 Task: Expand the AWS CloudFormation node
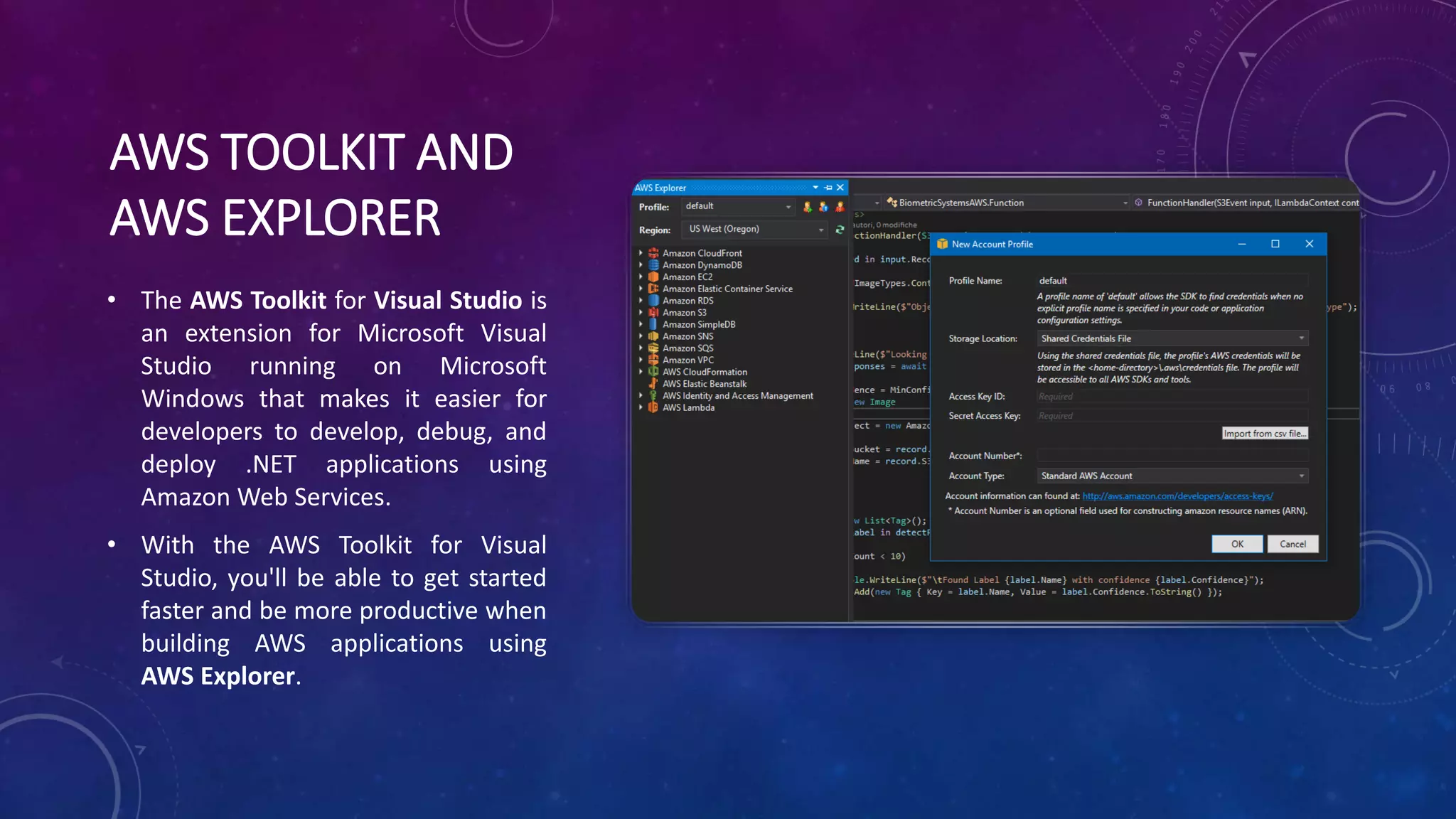tap(641, 372)
